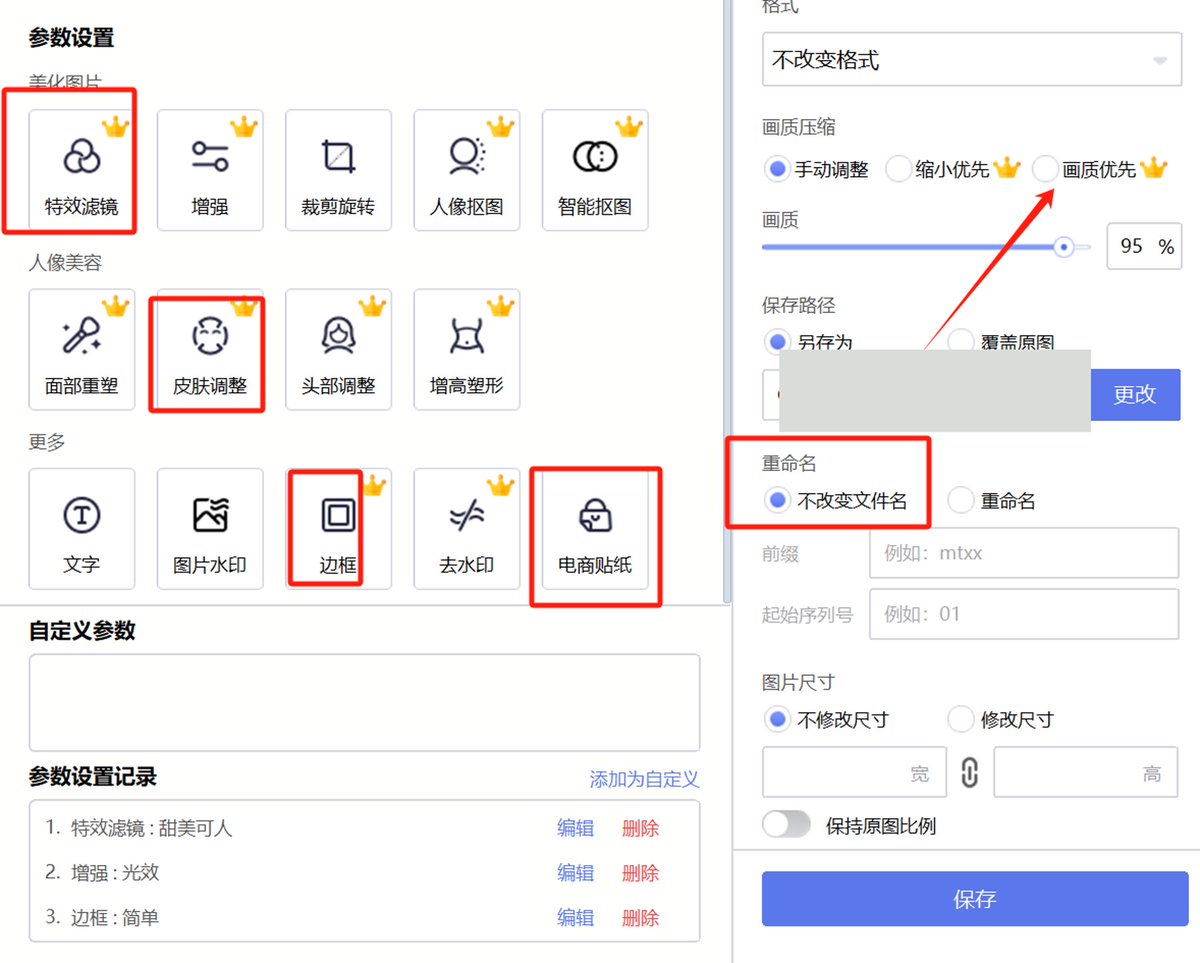
Task: Open the 特效滤镜 effect filter tool
Action: [x=82, y=170]
